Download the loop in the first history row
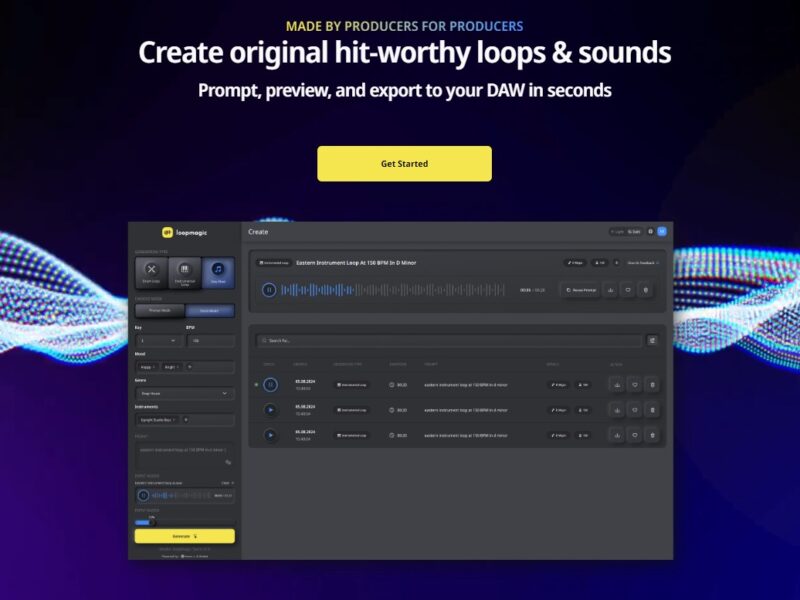 tap(618, 384)
